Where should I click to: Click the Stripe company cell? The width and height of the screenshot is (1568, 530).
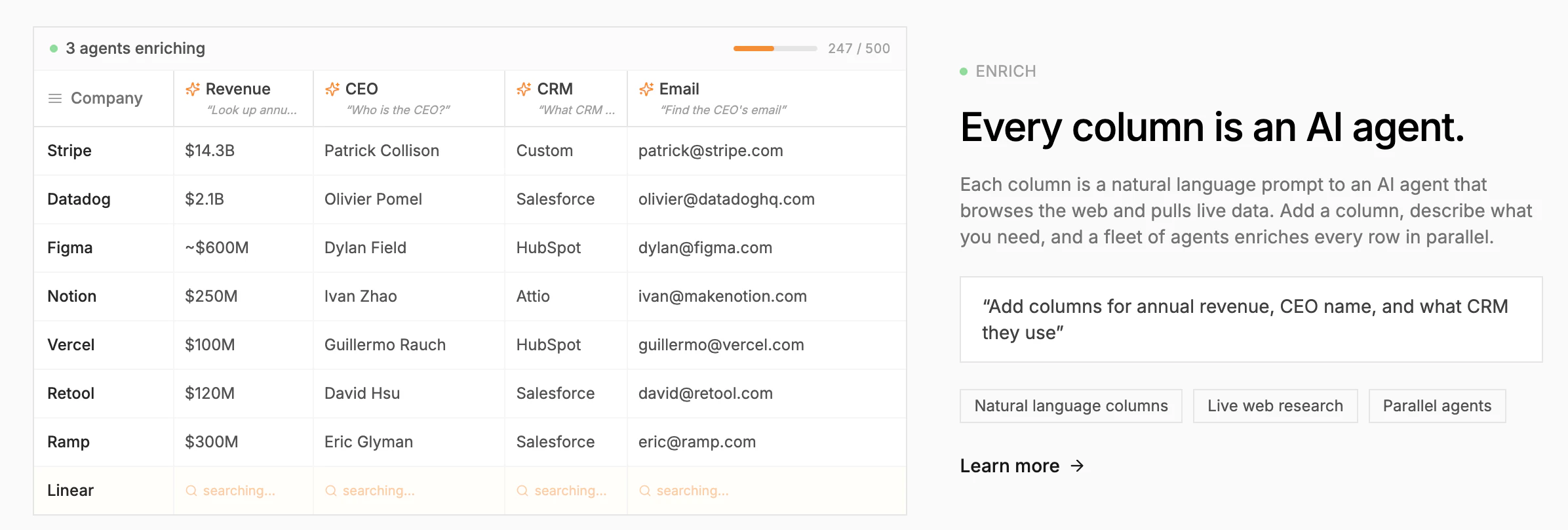[x=104, y=151]
